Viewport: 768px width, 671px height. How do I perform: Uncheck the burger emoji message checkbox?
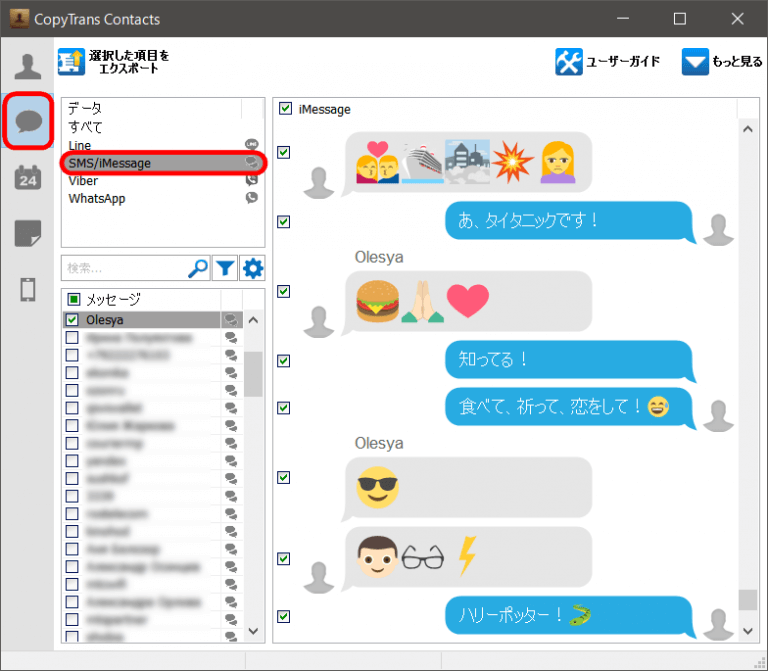click(x=284, y=291)
